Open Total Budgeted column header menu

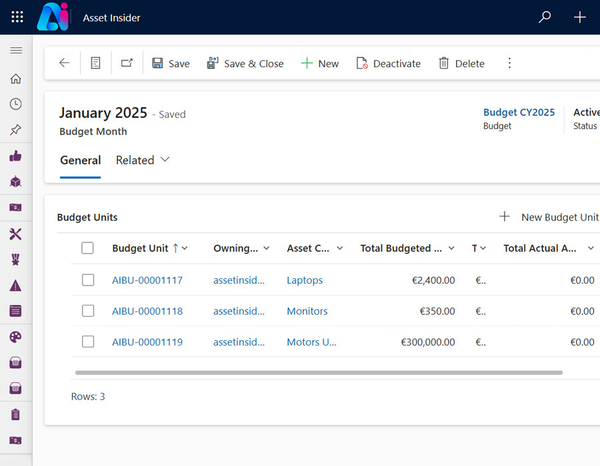pyautogui.click(x=406, y=248)
